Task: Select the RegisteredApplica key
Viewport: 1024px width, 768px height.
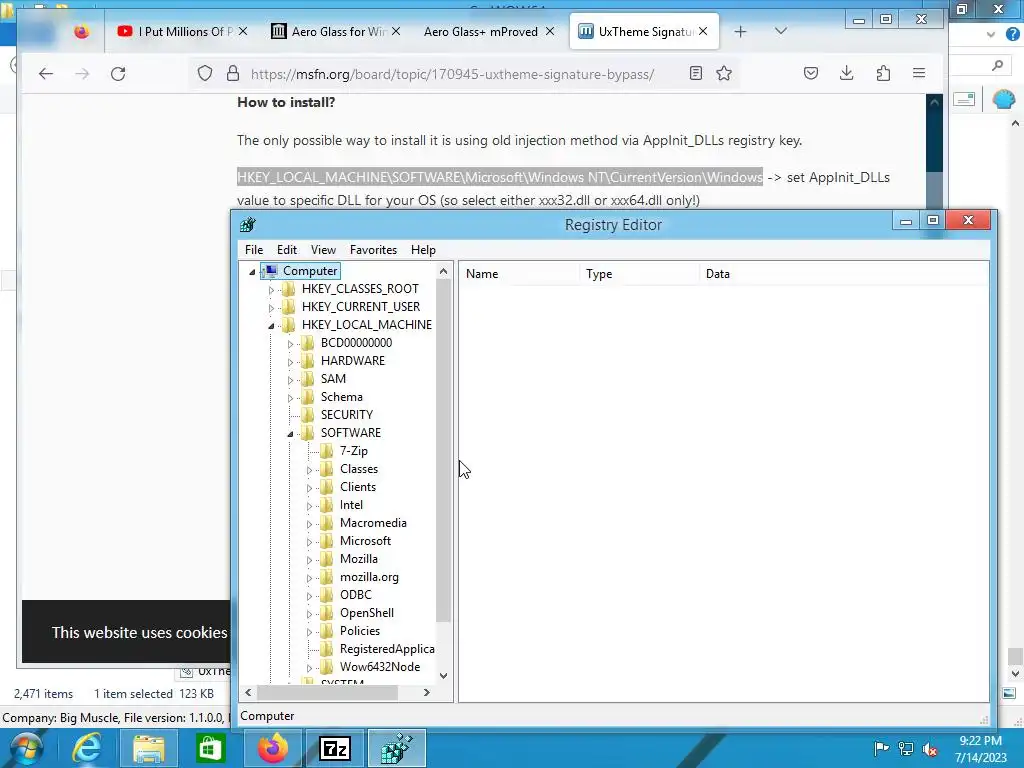Action: pyautogui.click(x=387, y=649)
